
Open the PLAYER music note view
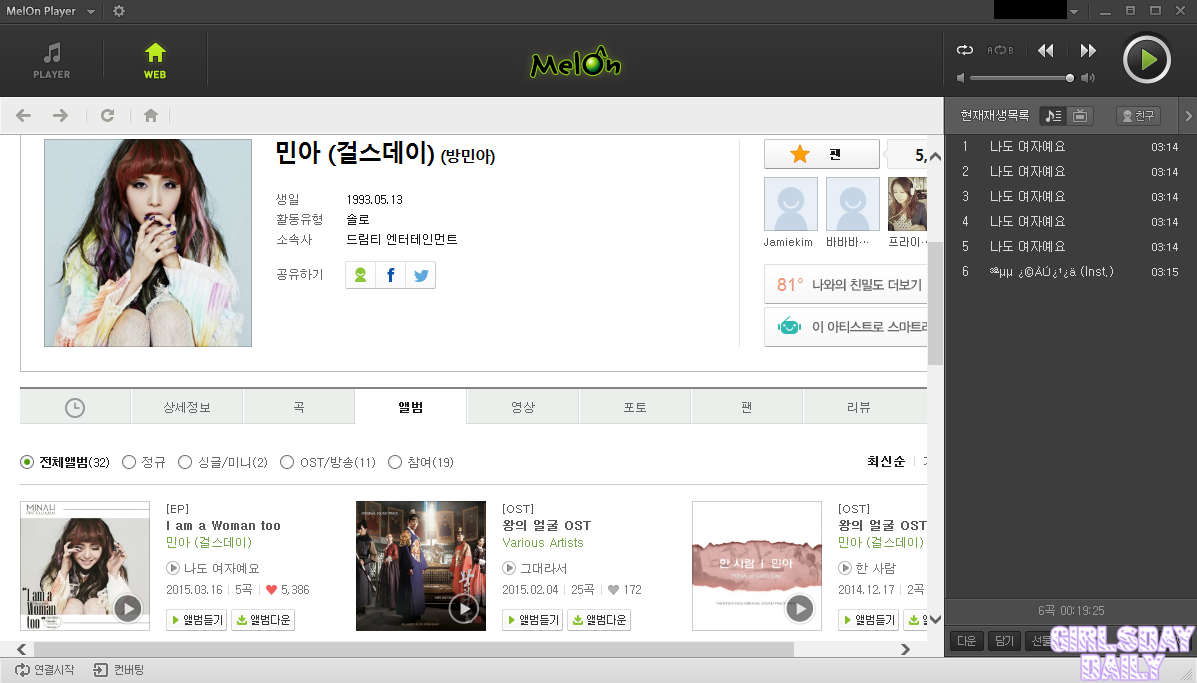point(52,60)
